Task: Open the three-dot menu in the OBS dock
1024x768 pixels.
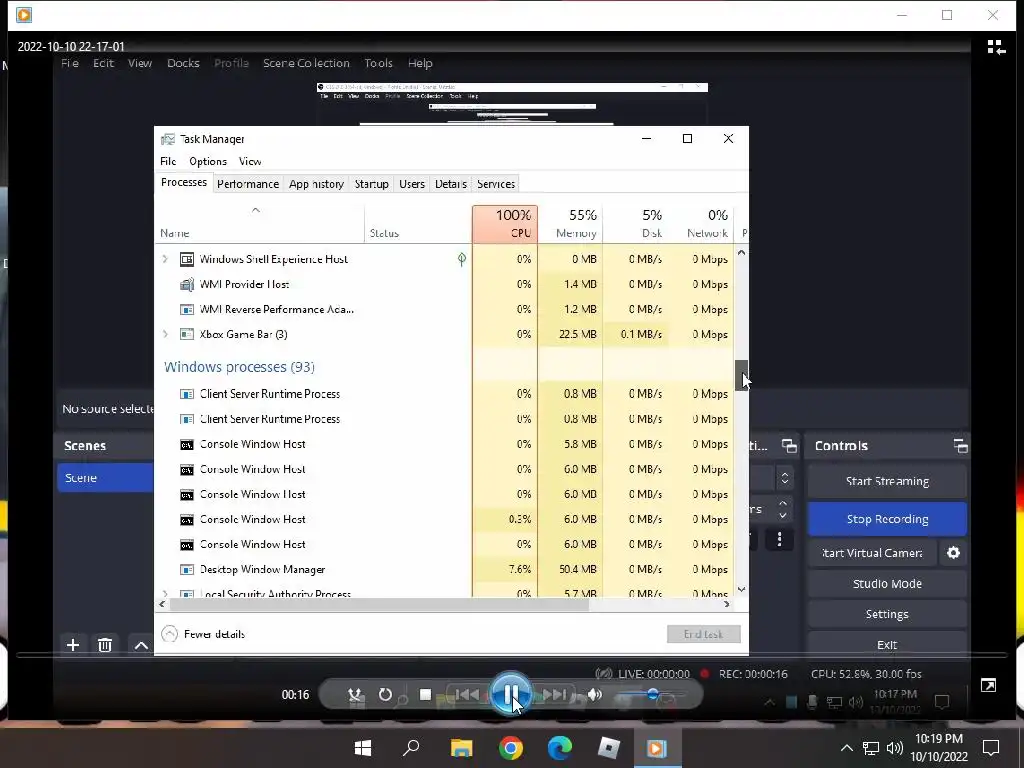Action: [x=779, y=539]
